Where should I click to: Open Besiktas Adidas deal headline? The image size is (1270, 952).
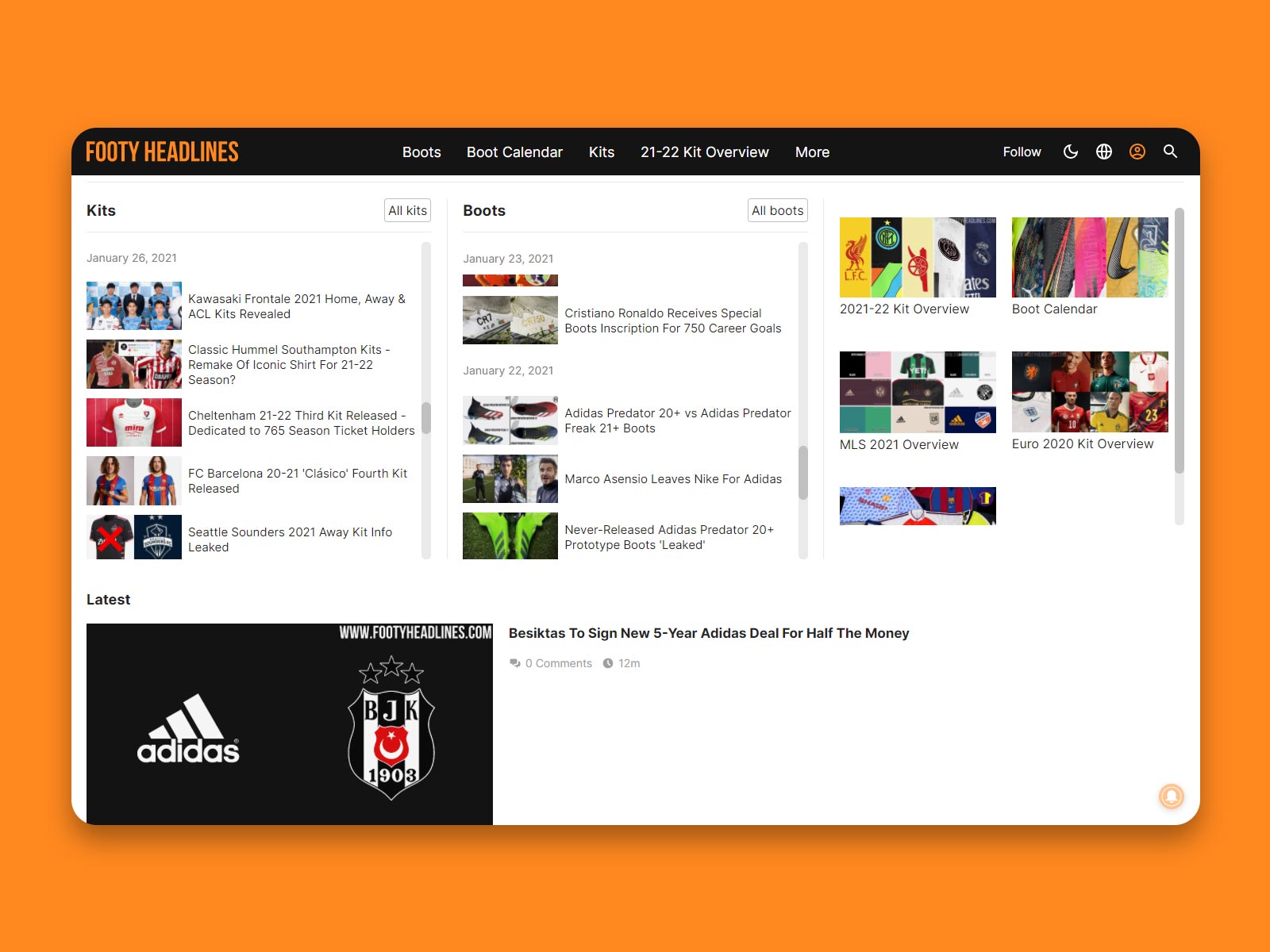pyautogui.click(x=709, y=633)
